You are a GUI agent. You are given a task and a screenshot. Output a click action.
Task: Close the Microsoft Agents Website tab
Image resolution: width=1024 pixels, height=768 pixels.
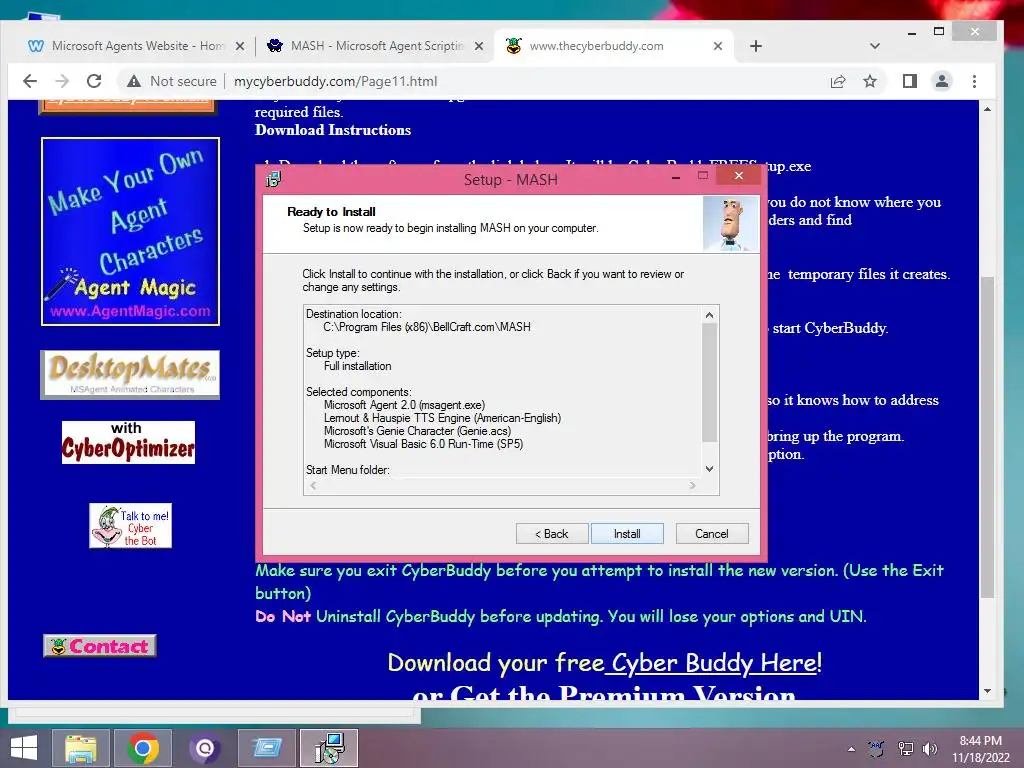tap(240, 46)
